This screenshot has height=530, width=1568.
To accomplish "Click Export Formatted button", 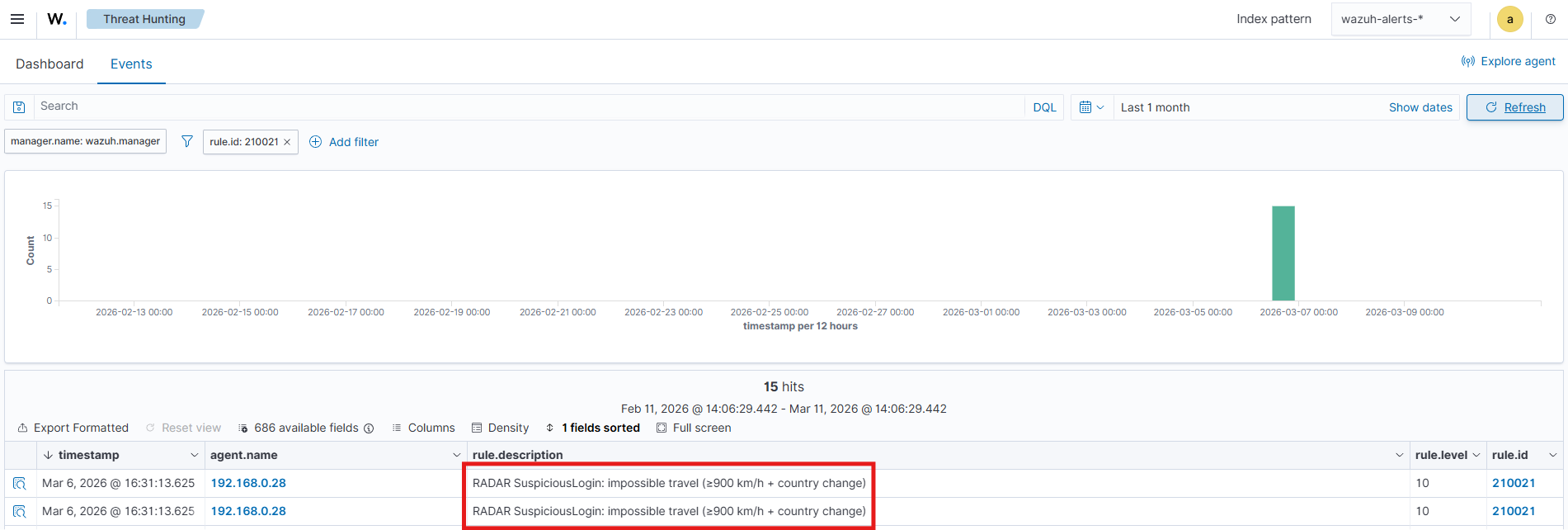I will (x=73, y=428).
